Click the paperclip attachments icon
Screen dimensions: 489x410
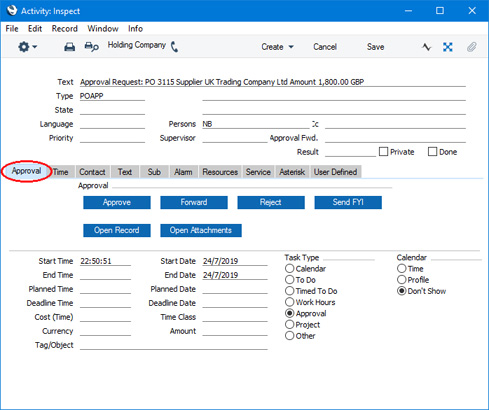pyautogui.click(x=471, y=47)
